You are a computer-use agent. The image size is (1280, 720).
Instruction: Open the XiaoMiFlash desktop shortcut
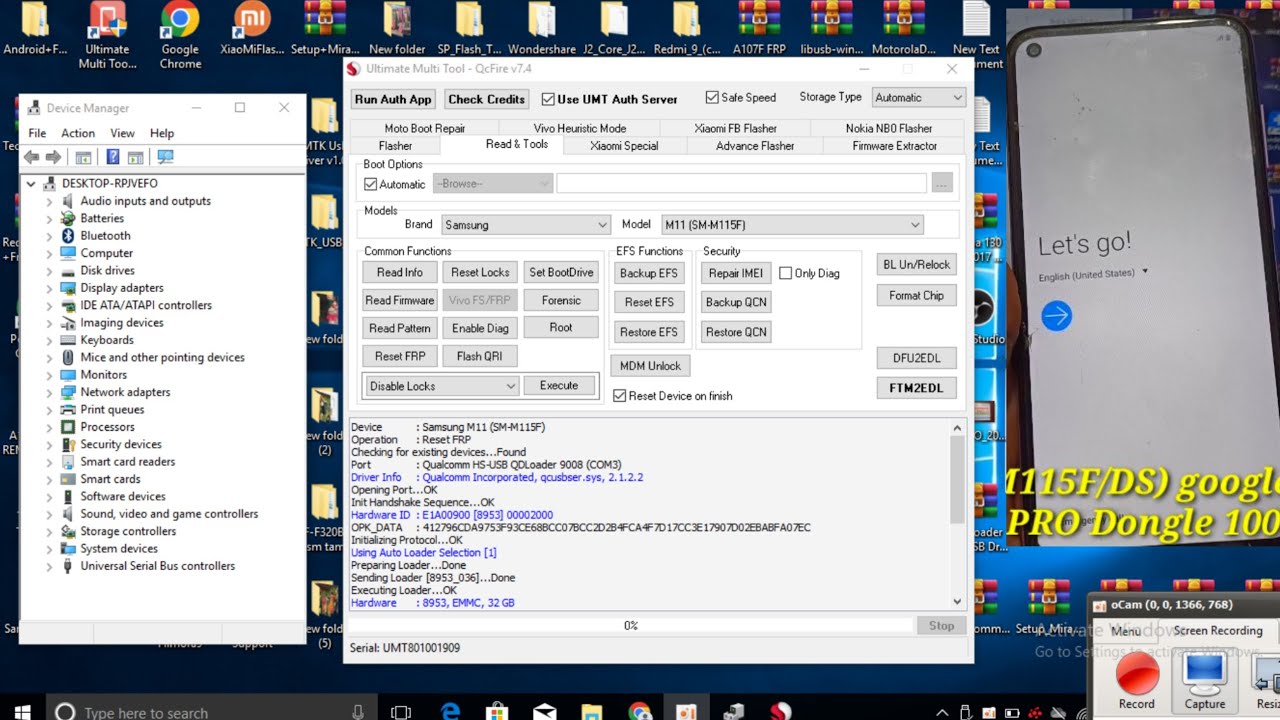pyautogui.click(x=252, y=30)
